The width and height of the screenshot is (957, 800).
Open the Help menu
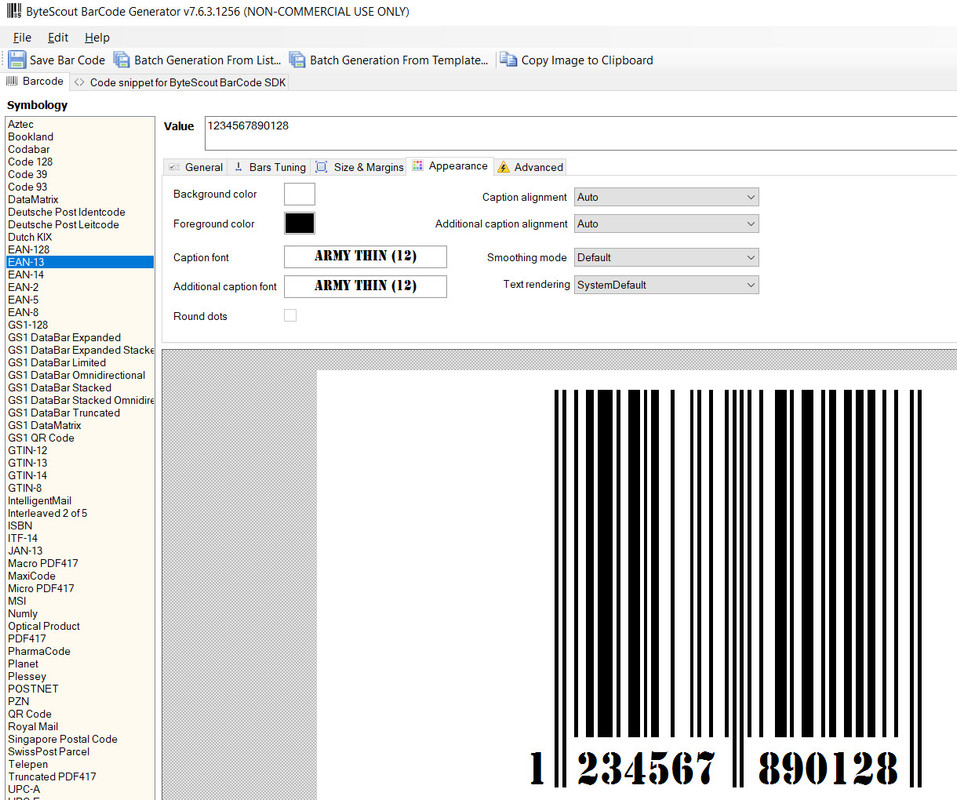[x=97, y=37]
